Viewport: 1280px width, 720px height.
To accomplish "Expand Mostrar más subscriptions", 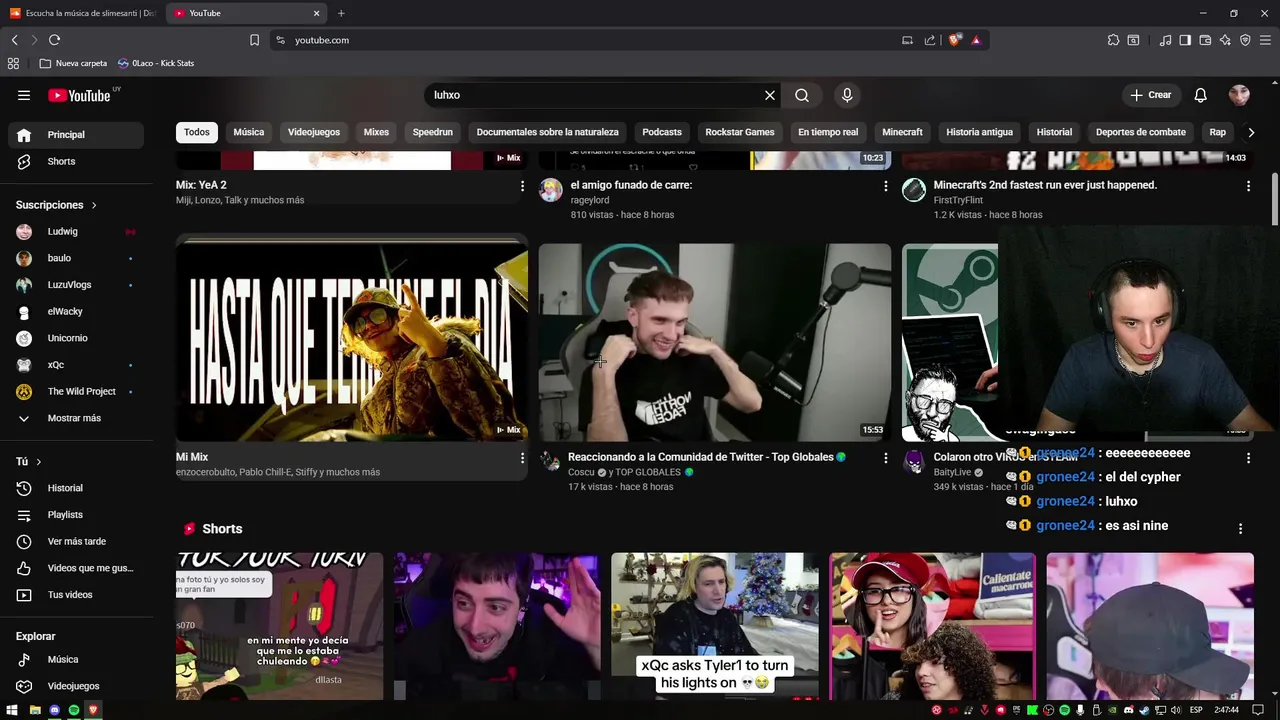I will click(76, 418).
